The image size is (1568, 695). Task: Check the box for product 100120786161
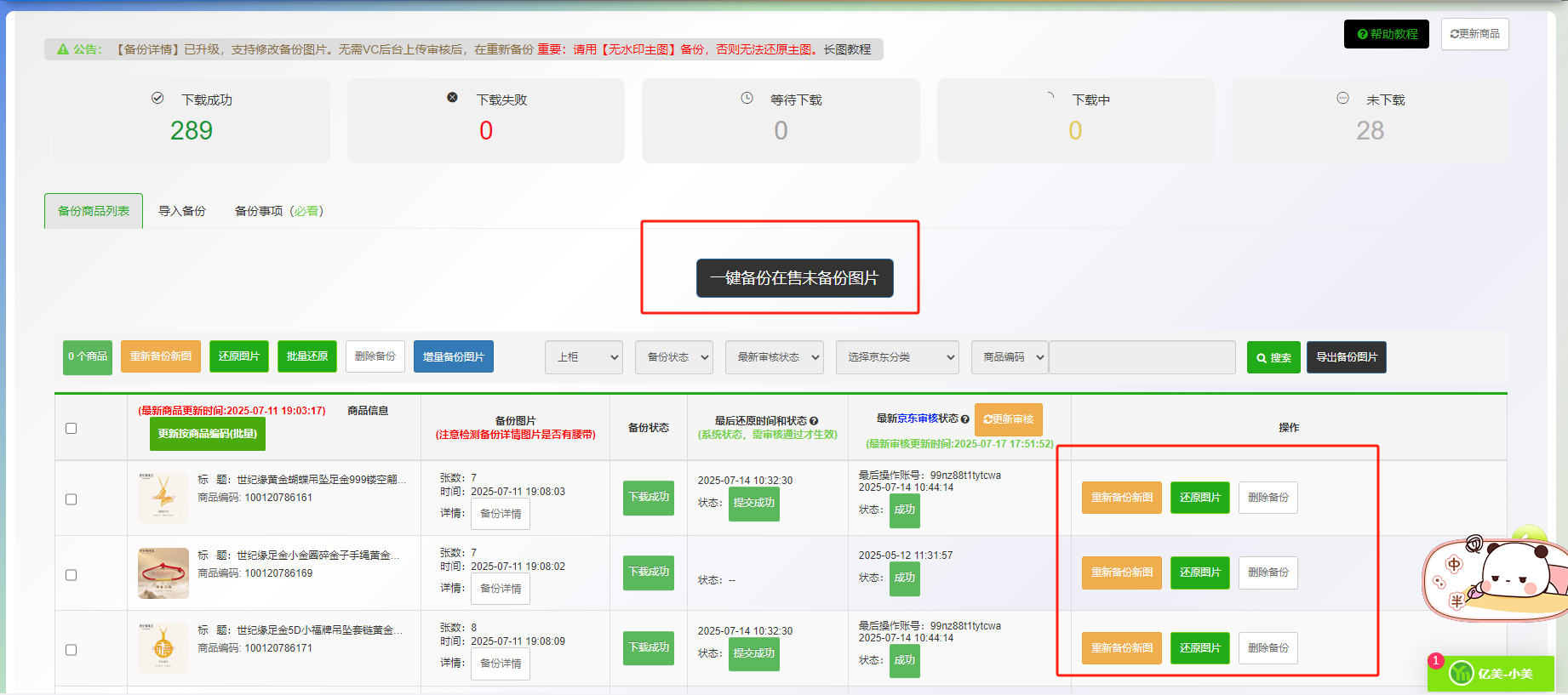pos(72,499)
